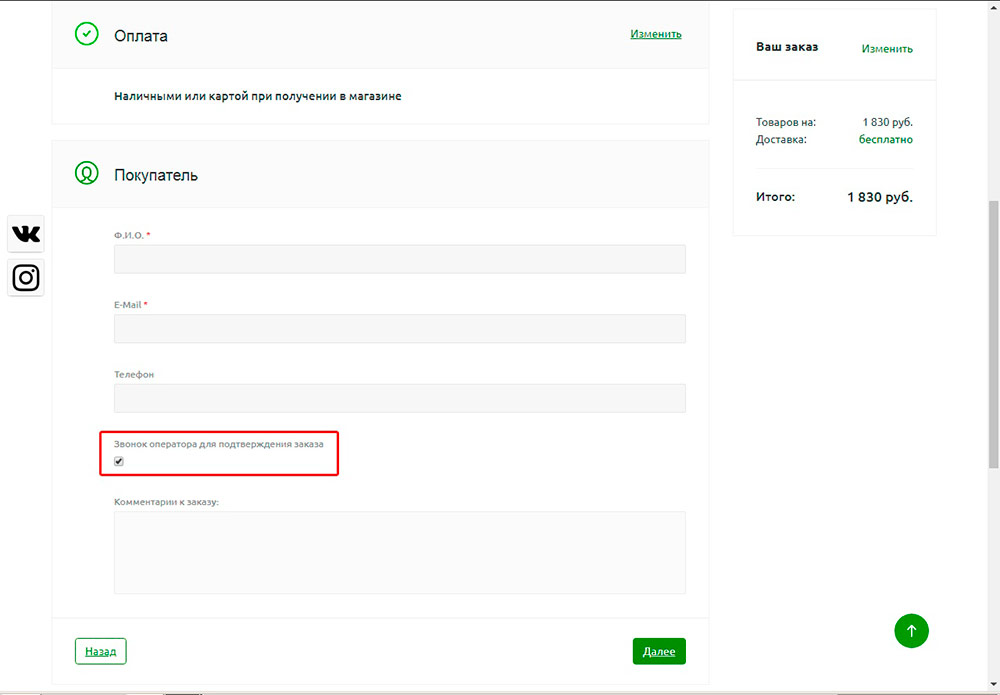Click the 'бесплатно' delivery value
The image size is (1000, 695).
[x=886, y=139]
